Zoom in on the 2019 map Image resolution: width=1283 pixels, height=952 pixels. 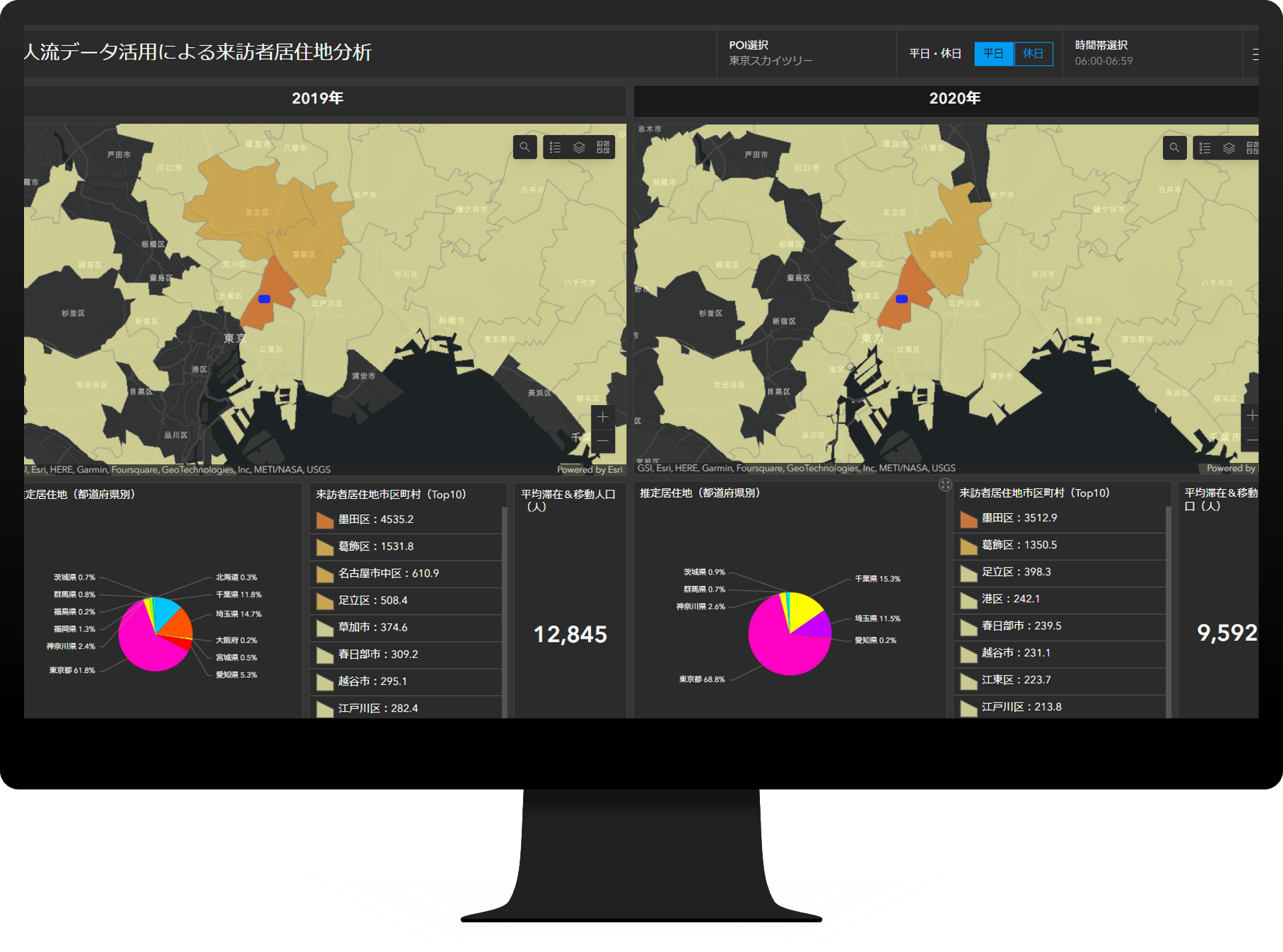[602, 417]
